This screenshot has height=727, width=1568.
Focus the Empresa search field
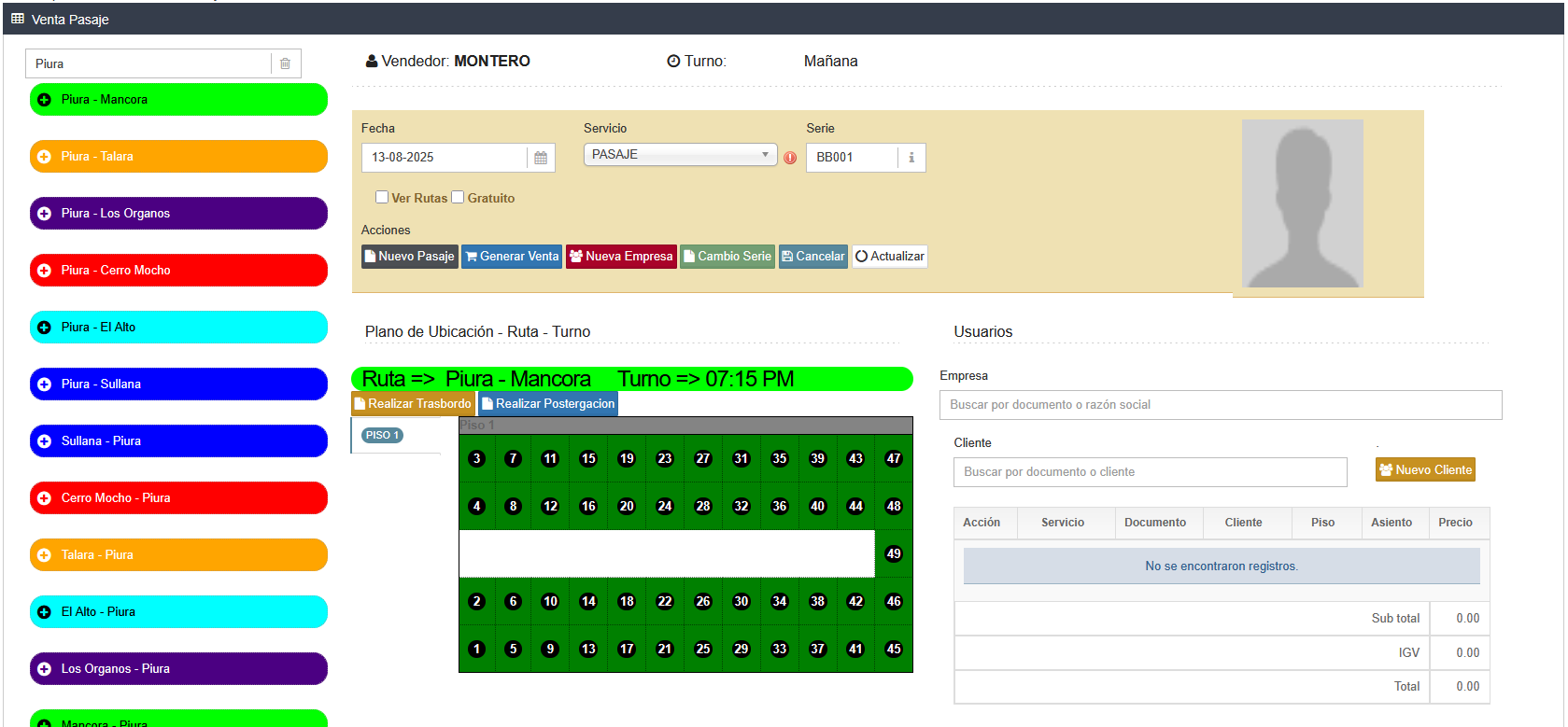point(1221,405)
